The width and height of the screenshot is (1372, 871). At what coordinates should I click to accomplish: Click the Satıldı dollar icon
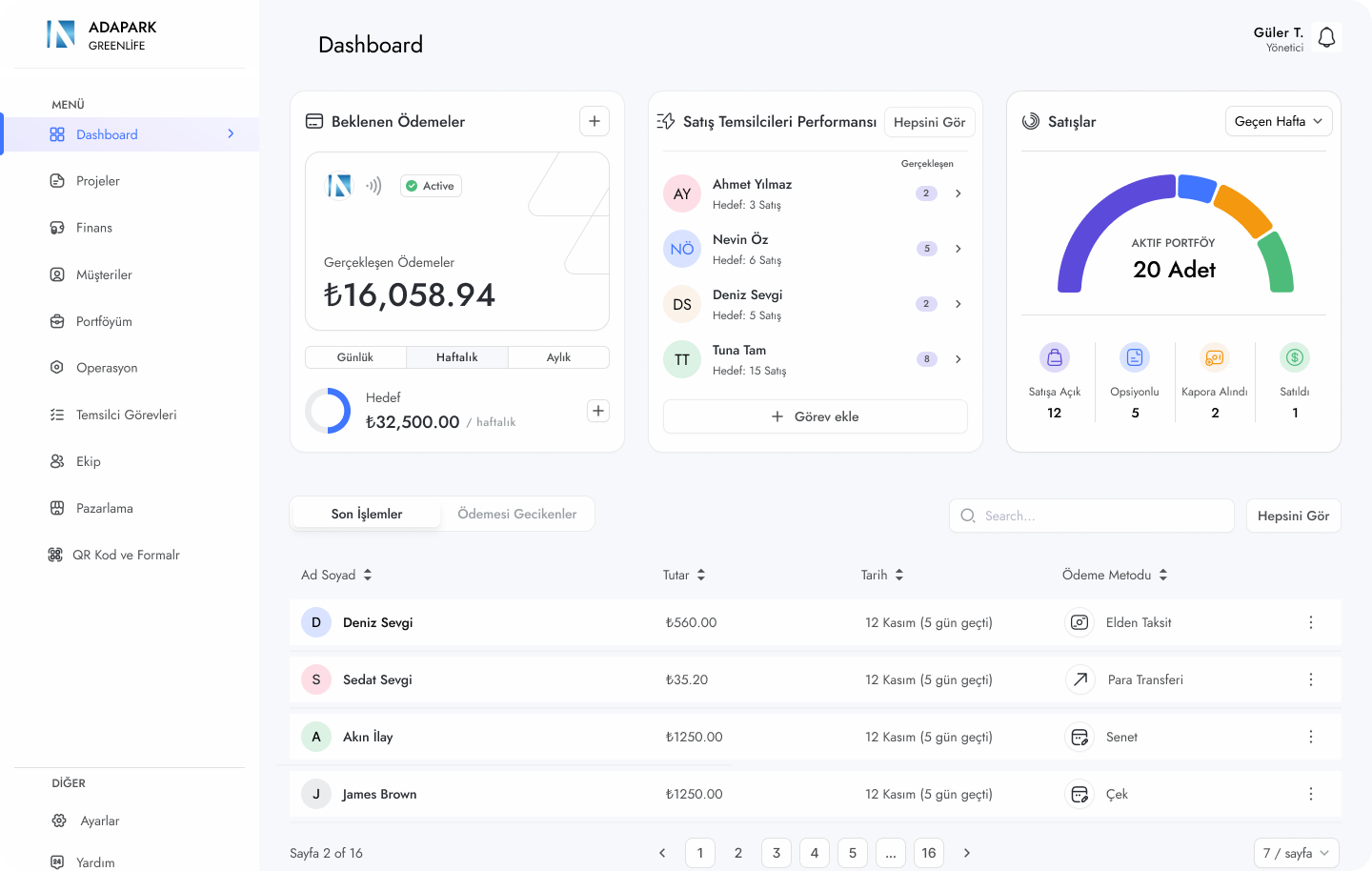pyautogui.click(x=1294, y=357)
